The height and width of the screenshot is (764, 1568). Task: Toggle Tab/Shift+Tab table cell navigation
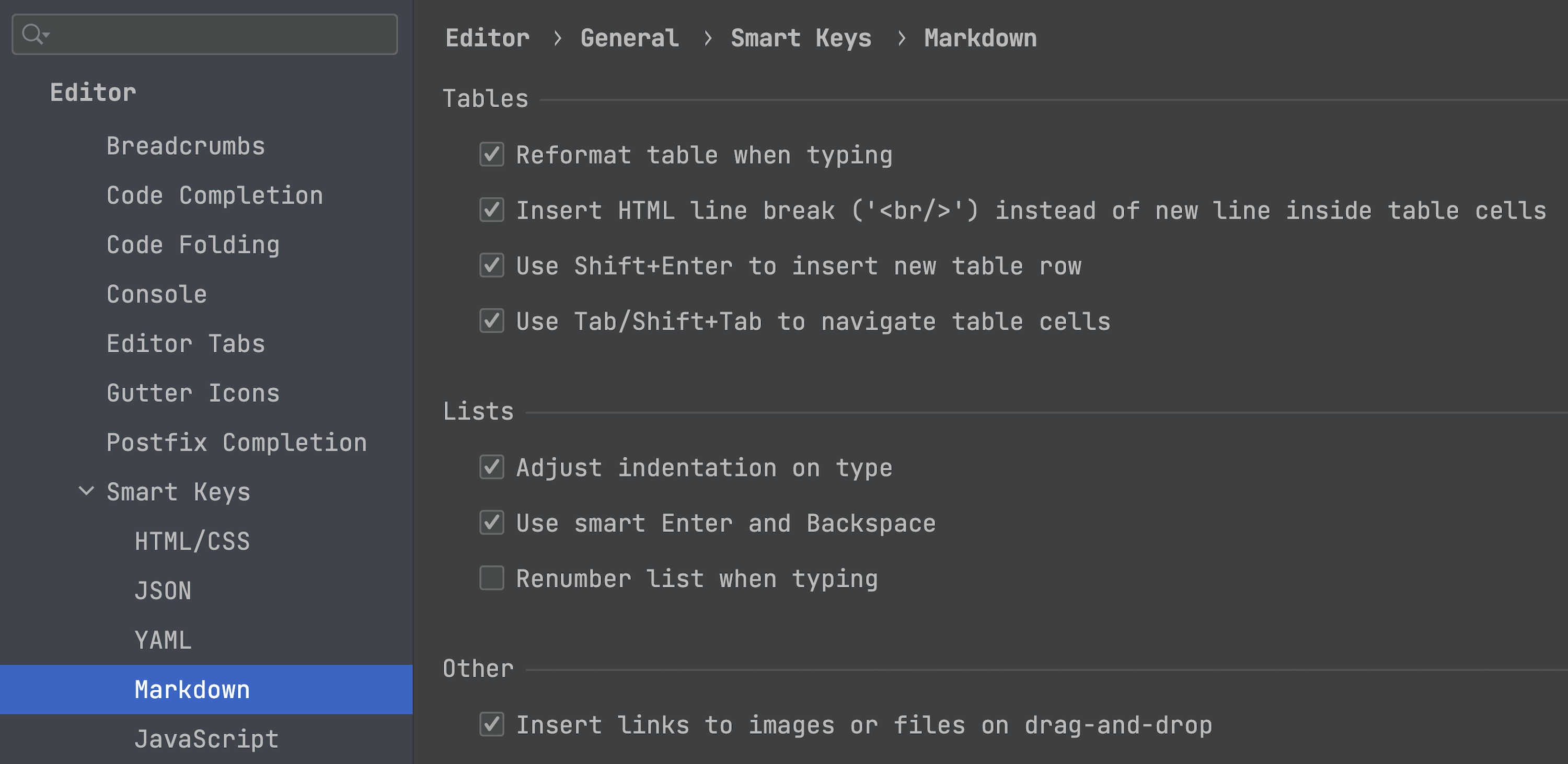[491, 321]
